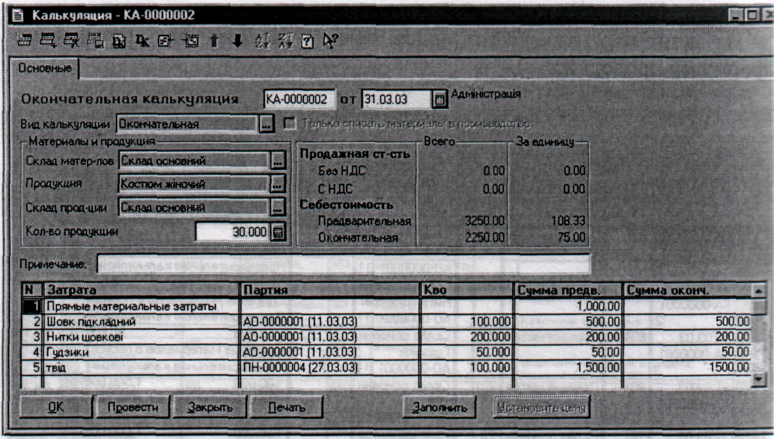The height and width of the screenshot is (439, 774).
Task: Click the Примечание input field
Action: 343,264
